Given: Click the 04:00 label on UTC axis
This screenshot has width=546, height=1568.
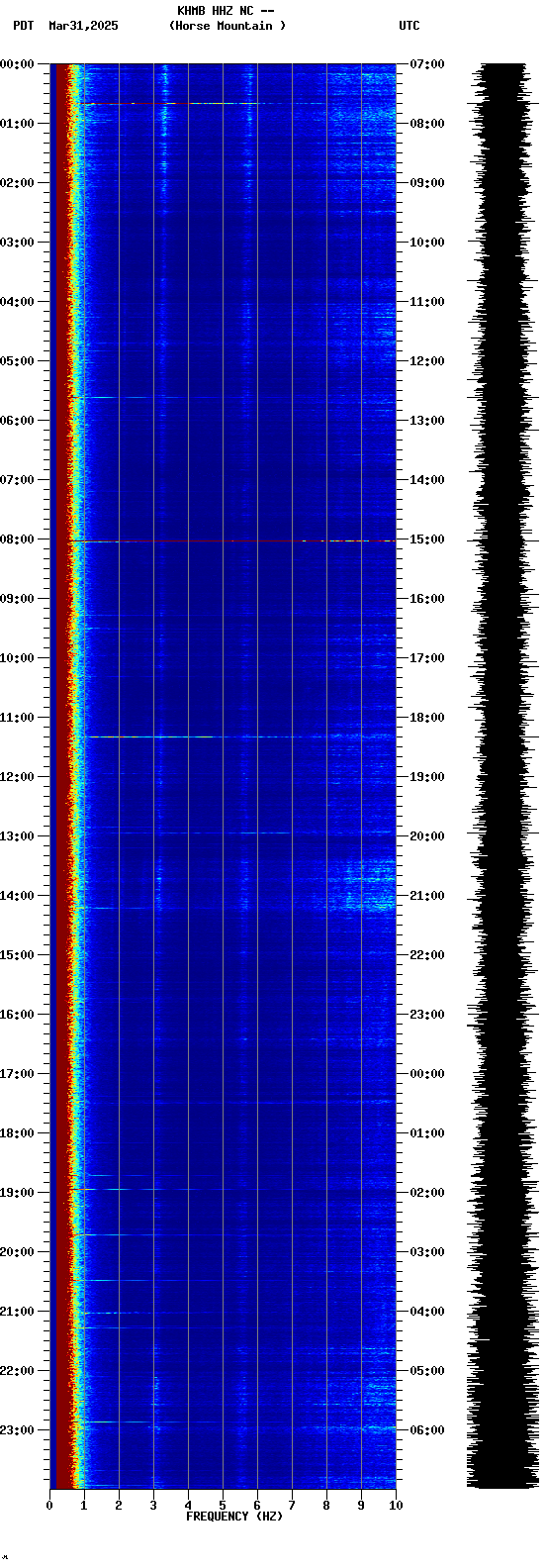Looking at the screenshot, I should pos(427,1312).
